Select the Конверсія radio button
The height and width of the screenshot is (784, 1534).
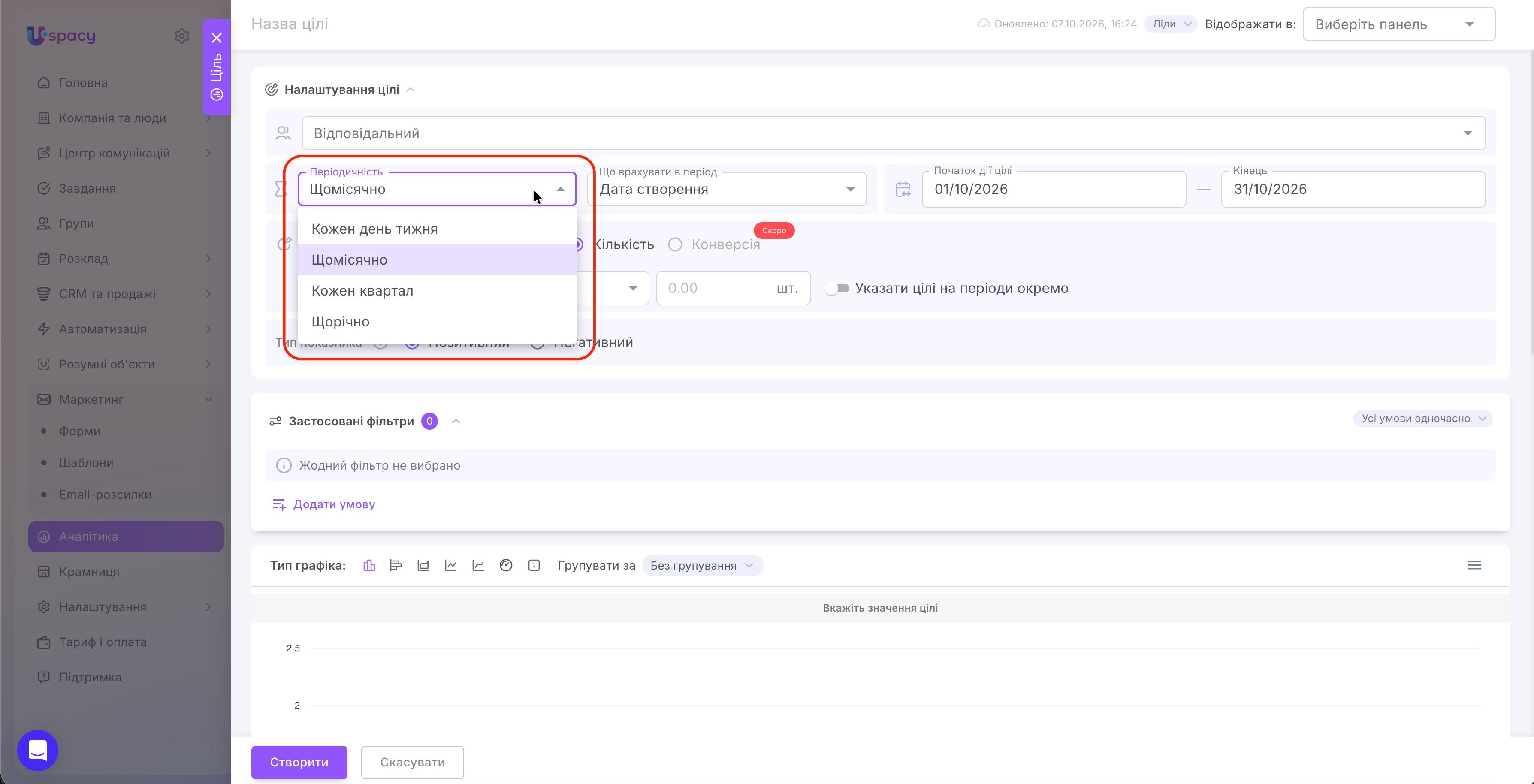tap(675, 244)
